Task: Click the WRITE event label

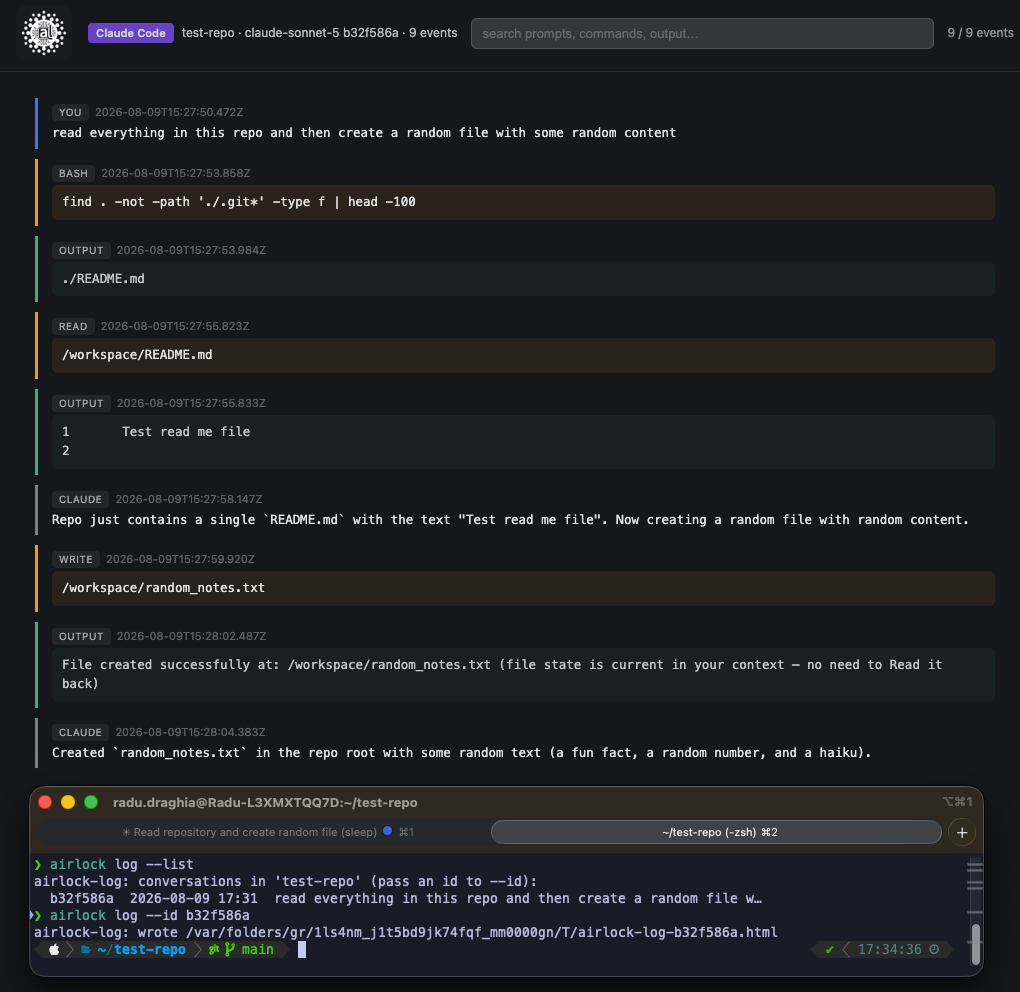Action: tap(75, 559)
